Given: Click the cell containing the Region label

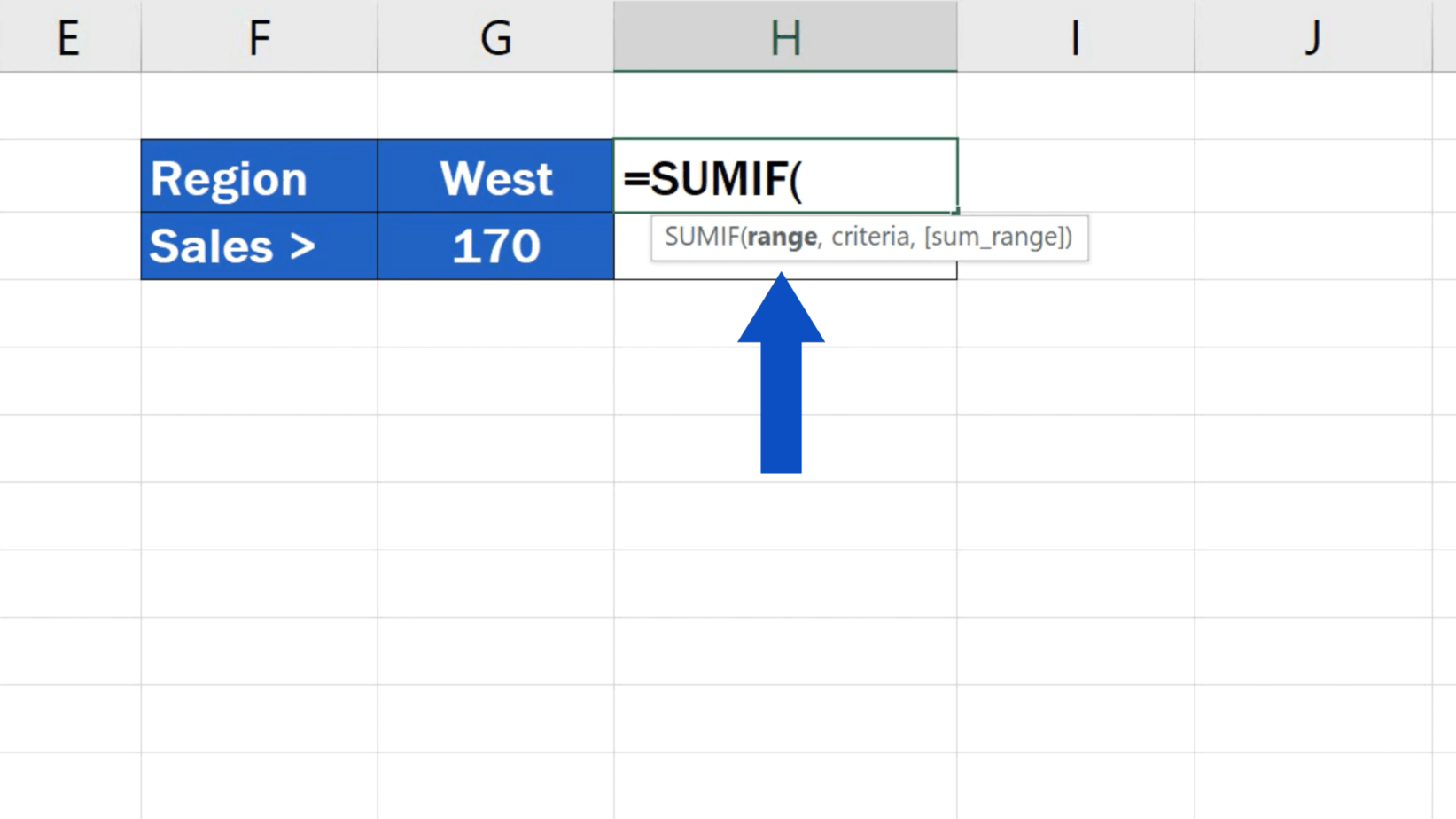Looking at the screenshot, I should [x=258, y=176].
